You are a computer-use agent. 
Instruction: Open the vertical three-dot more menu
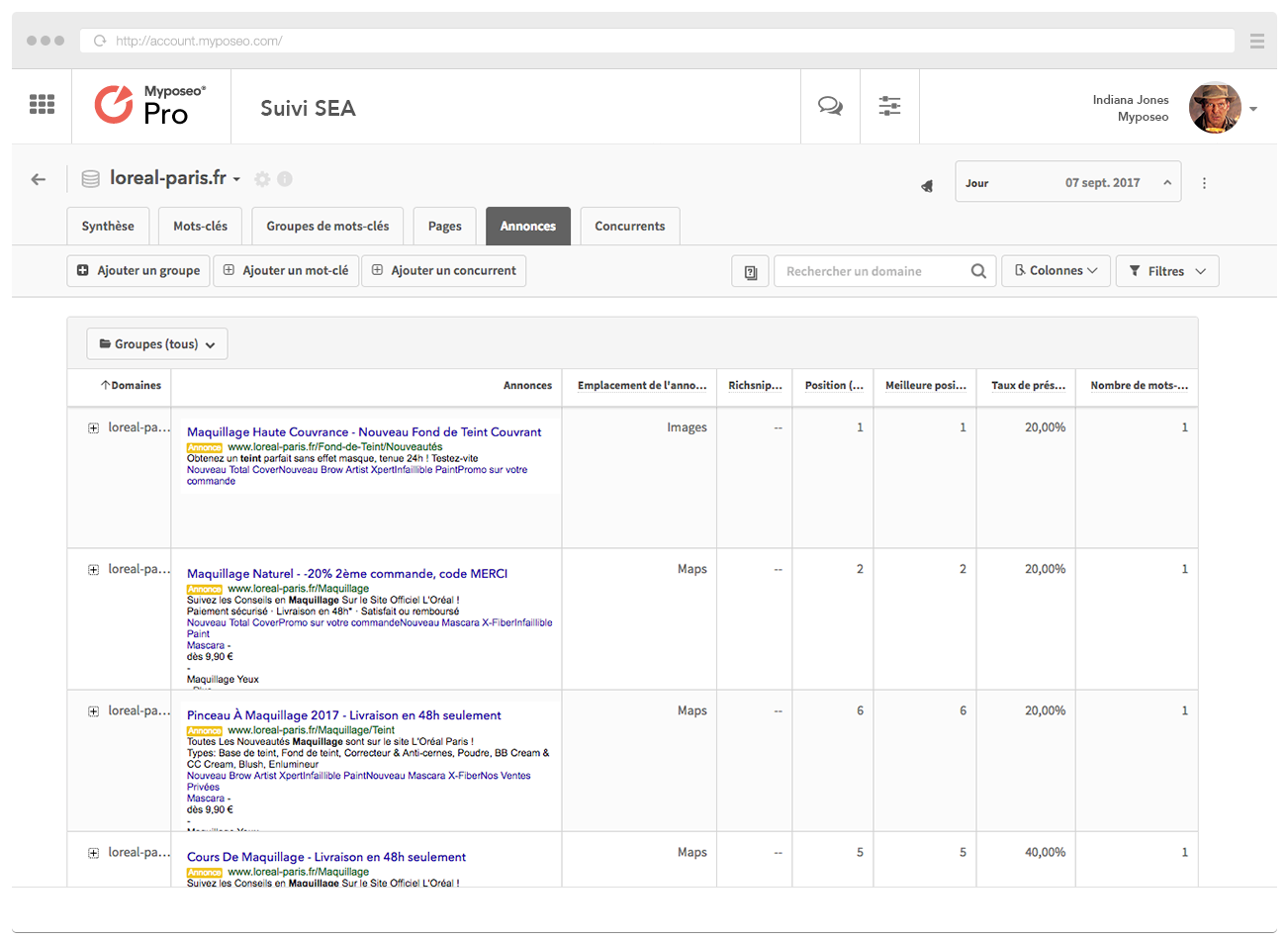1204,183
